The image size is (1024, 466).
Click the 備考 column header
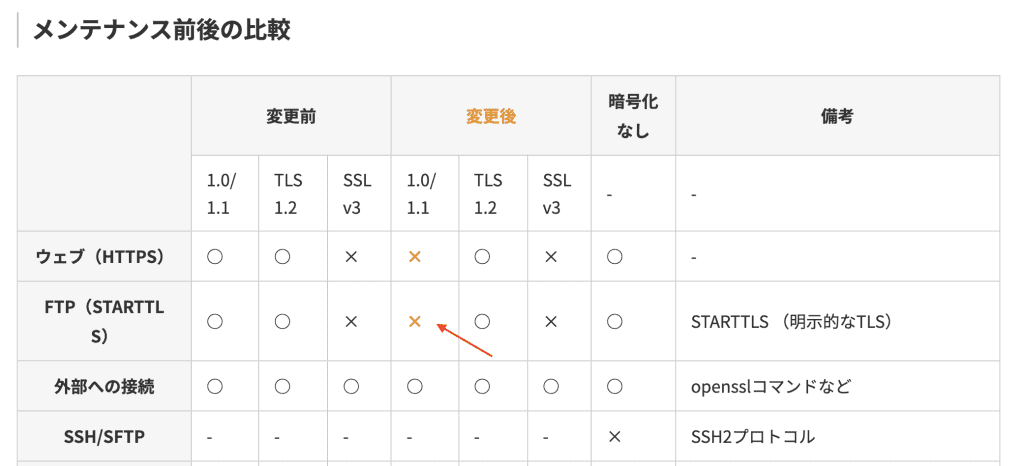coord(837,116)
